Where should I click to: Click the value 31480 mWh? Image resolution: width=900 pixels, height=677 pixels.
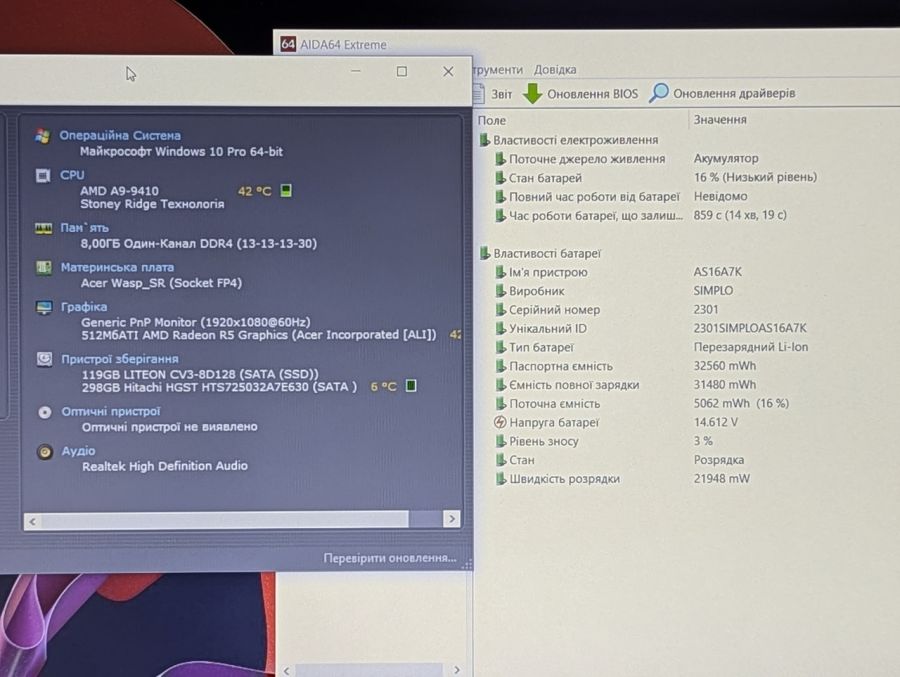pyautogui.click(x=724, y=384)
